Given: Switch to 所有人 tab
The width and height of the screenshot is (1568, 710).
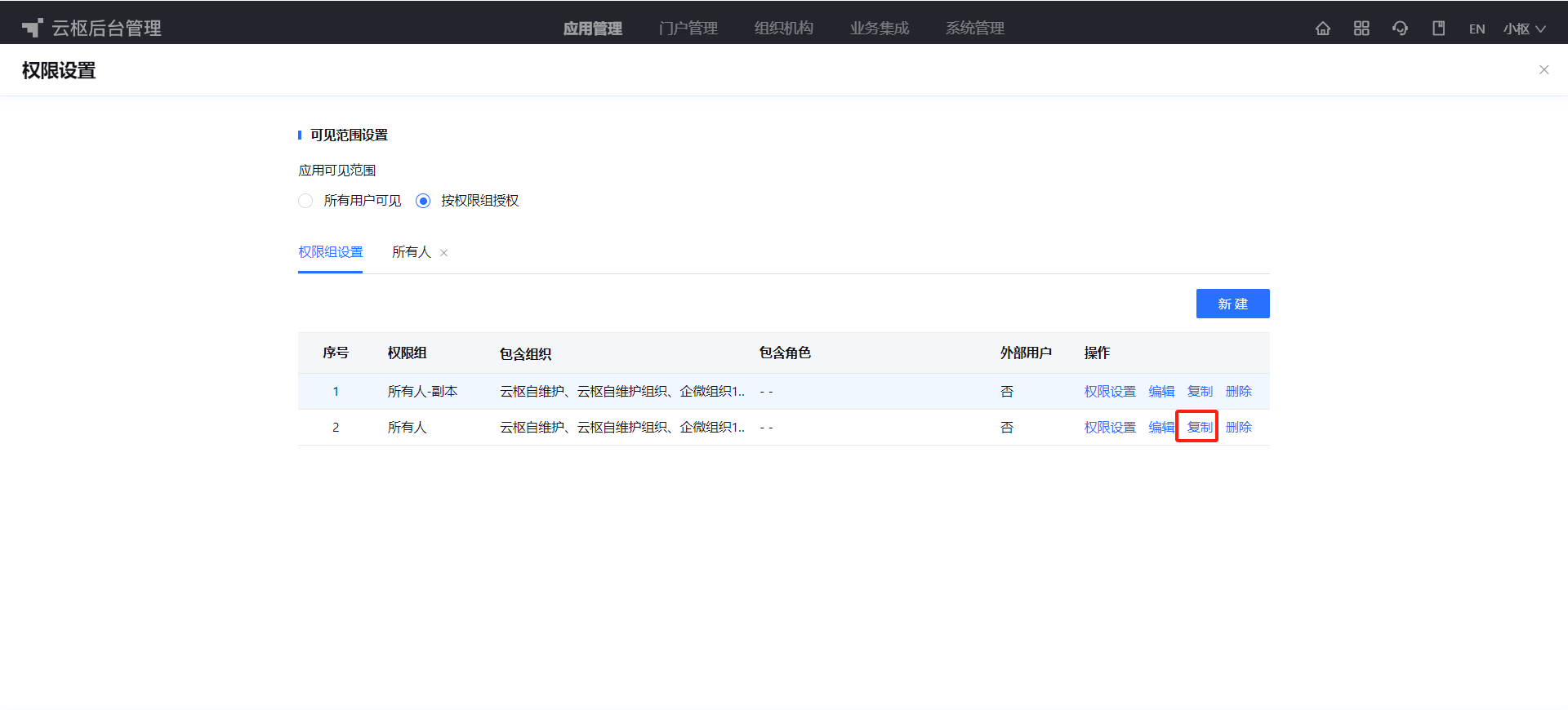Looking at the screenshot, I should point(411,252).
